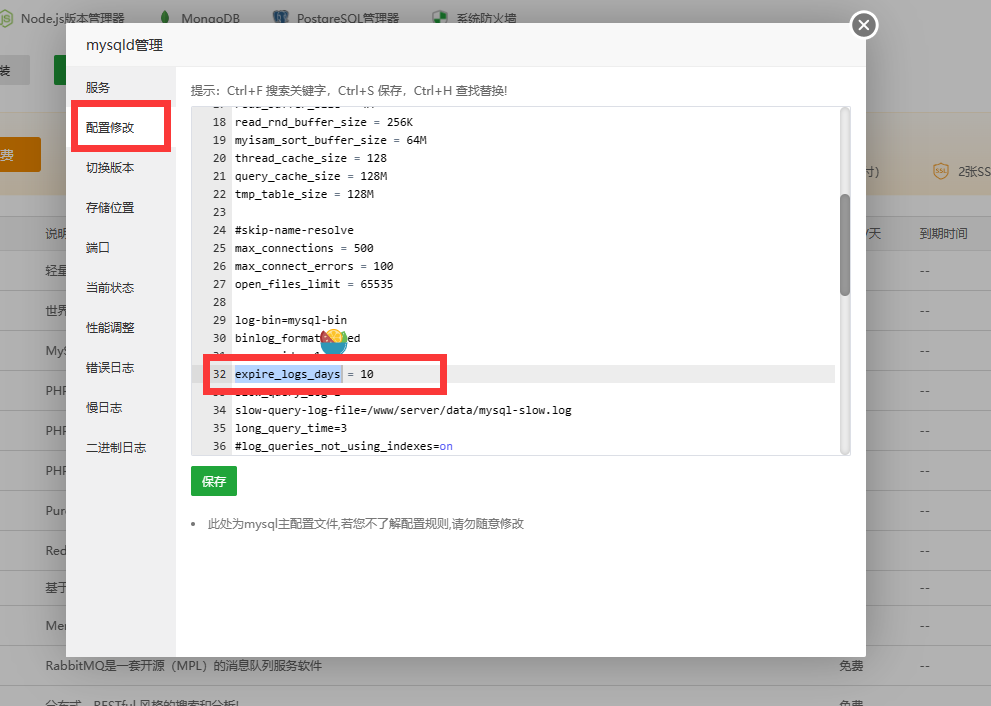Click the thread_cache_size = 128 line
Image resolution: width=991 pixels, height=706 pixels.
tap(310, 158)
